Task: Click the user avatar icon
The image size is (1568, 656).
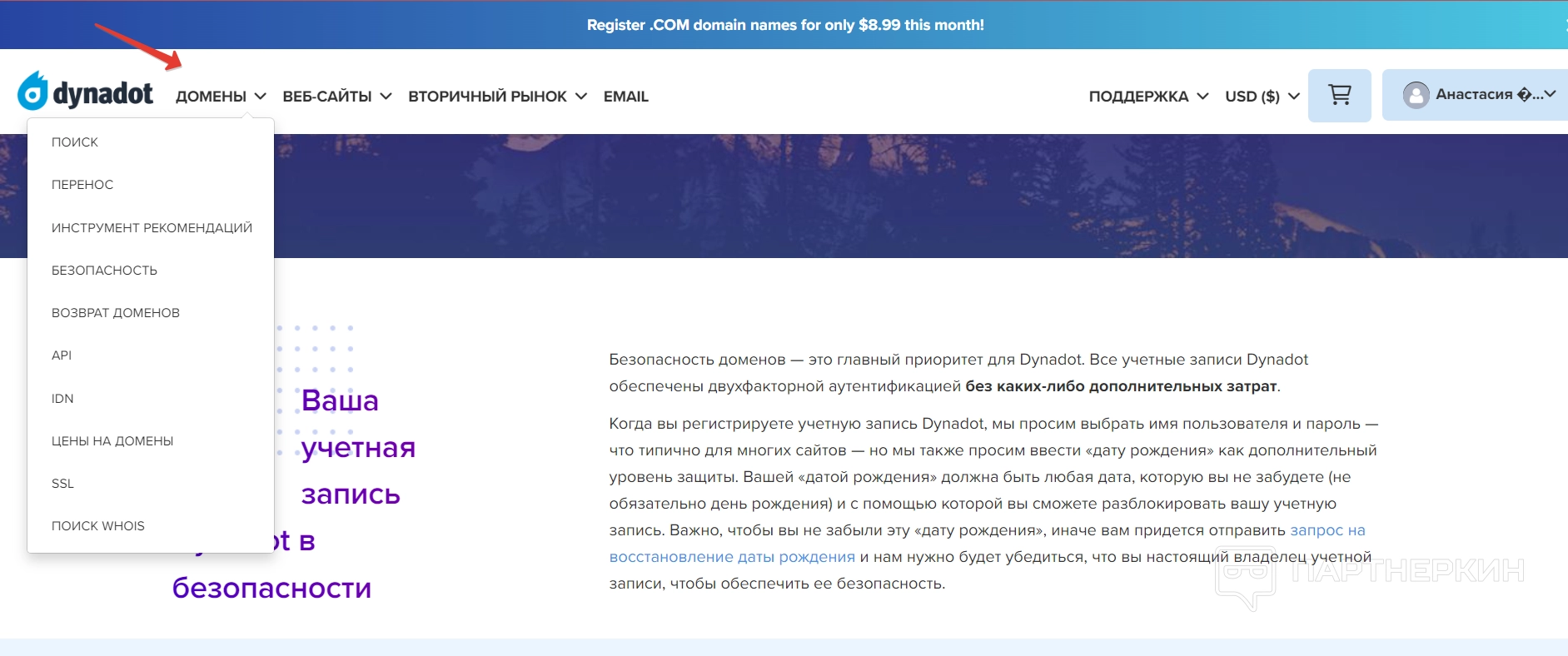Action: [1416, 95]
